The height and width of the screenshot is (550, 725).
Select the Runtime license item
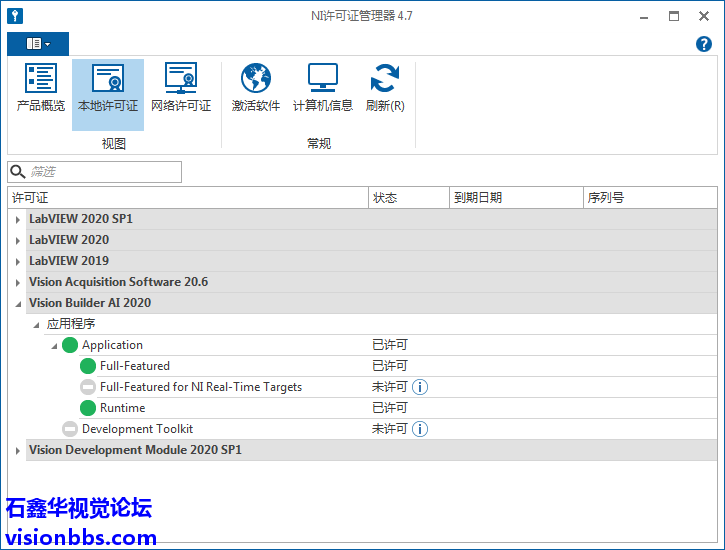coord(122,408)
